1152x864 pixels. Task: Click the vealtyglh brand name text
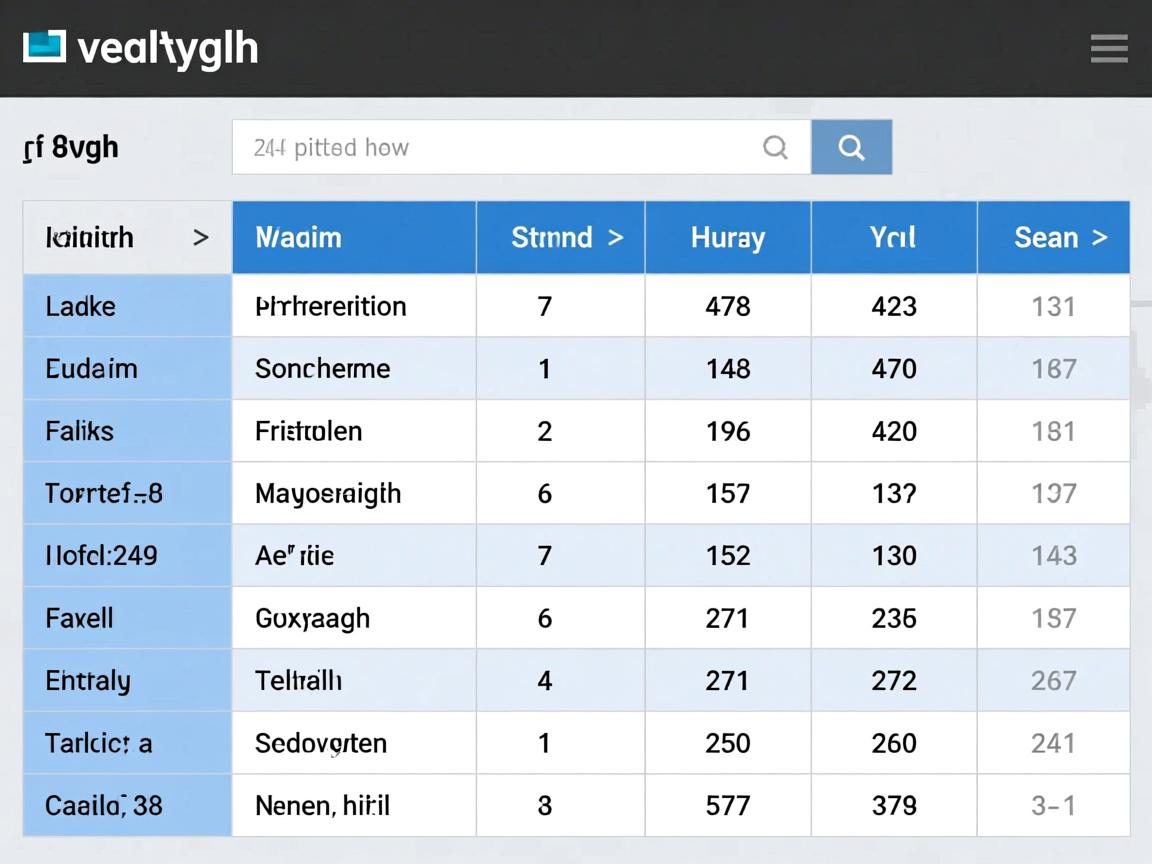167,48
